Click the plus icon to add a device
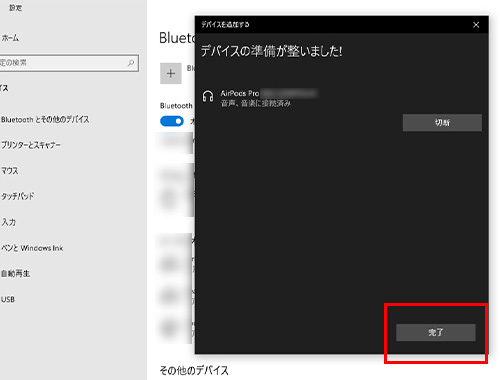Image resolution: width=500 pixels, height=380 pixels. click(x=171, y=73)
